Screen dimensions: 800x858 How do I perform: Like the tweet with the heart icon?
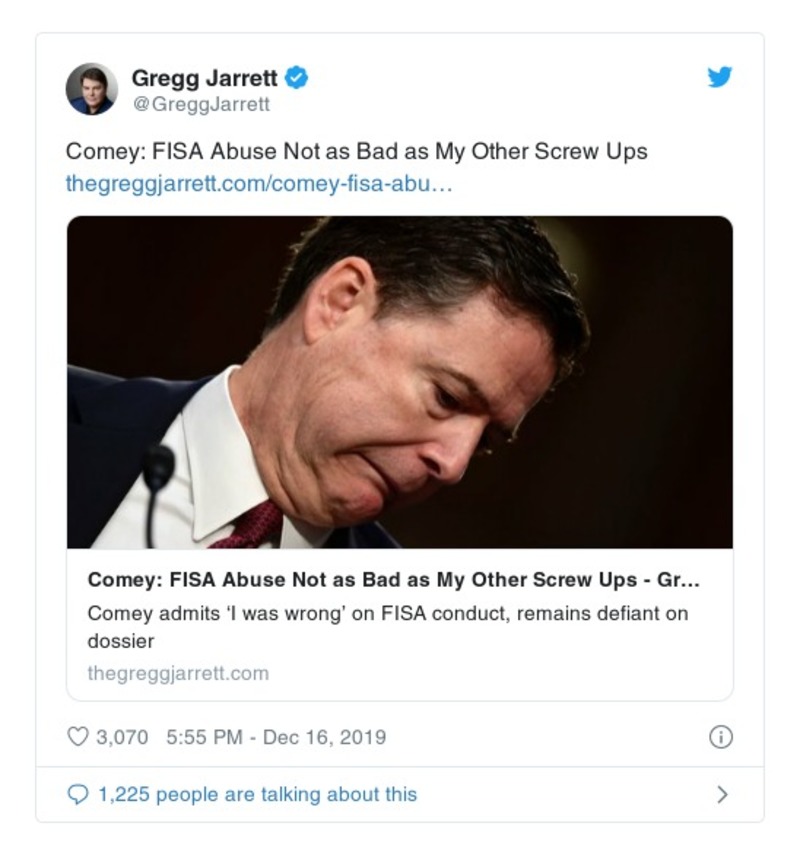point(77,737)
